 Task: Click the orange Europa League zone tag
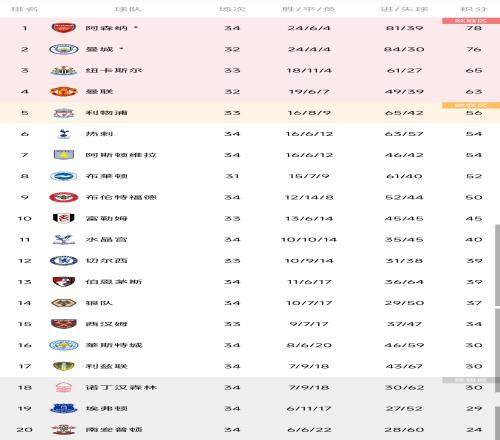pyautogui.click(x=471, y=105)
